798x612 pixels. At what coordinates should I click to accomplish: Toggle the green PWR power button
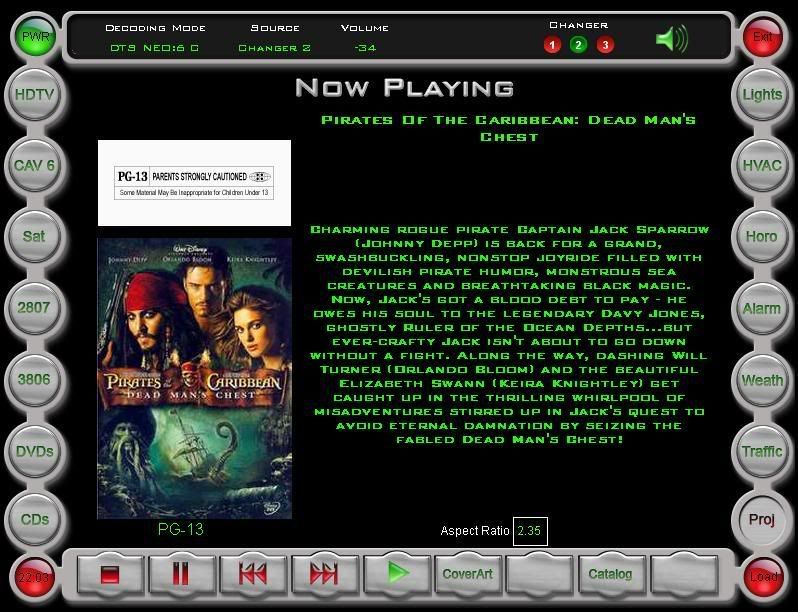tap(33, 37)
